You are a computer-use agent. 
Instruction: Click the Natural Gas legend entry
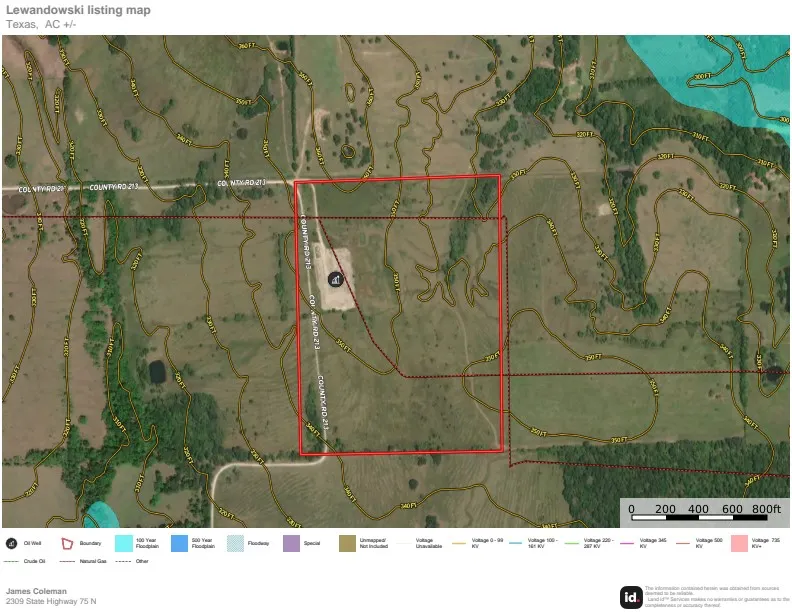point(83,562)
